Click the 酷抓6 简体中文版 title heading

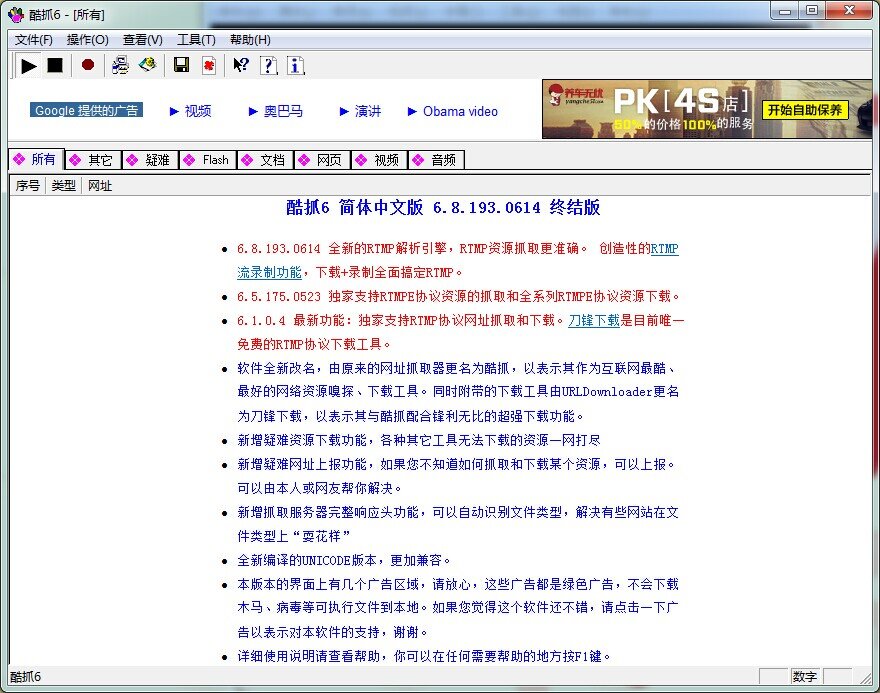tap(443, 208)
